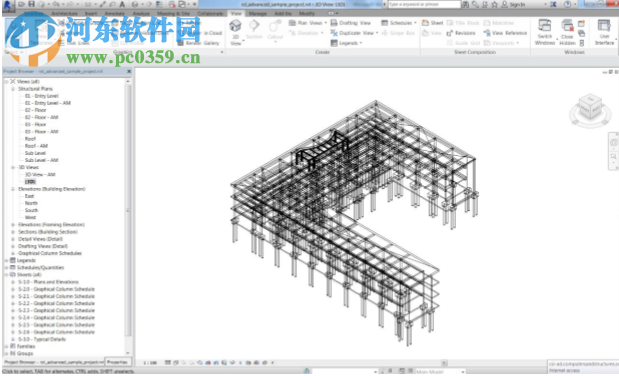619x376 pixels.
Task: Click the View Reference icon
Action: [487, 33]
